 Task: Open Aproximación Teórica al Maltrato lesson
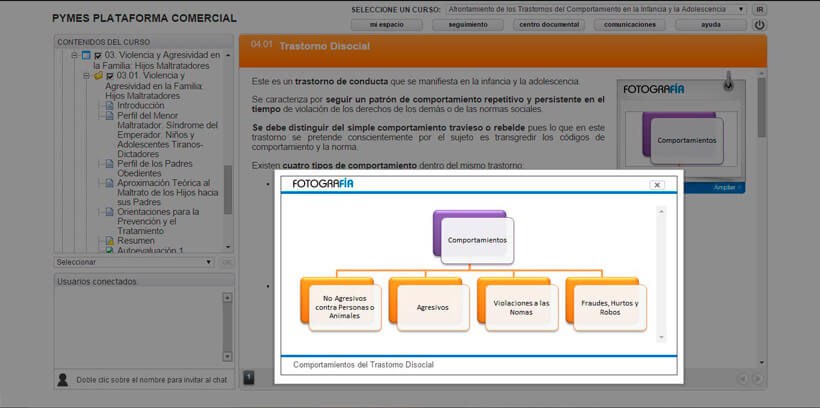point(167,192)
